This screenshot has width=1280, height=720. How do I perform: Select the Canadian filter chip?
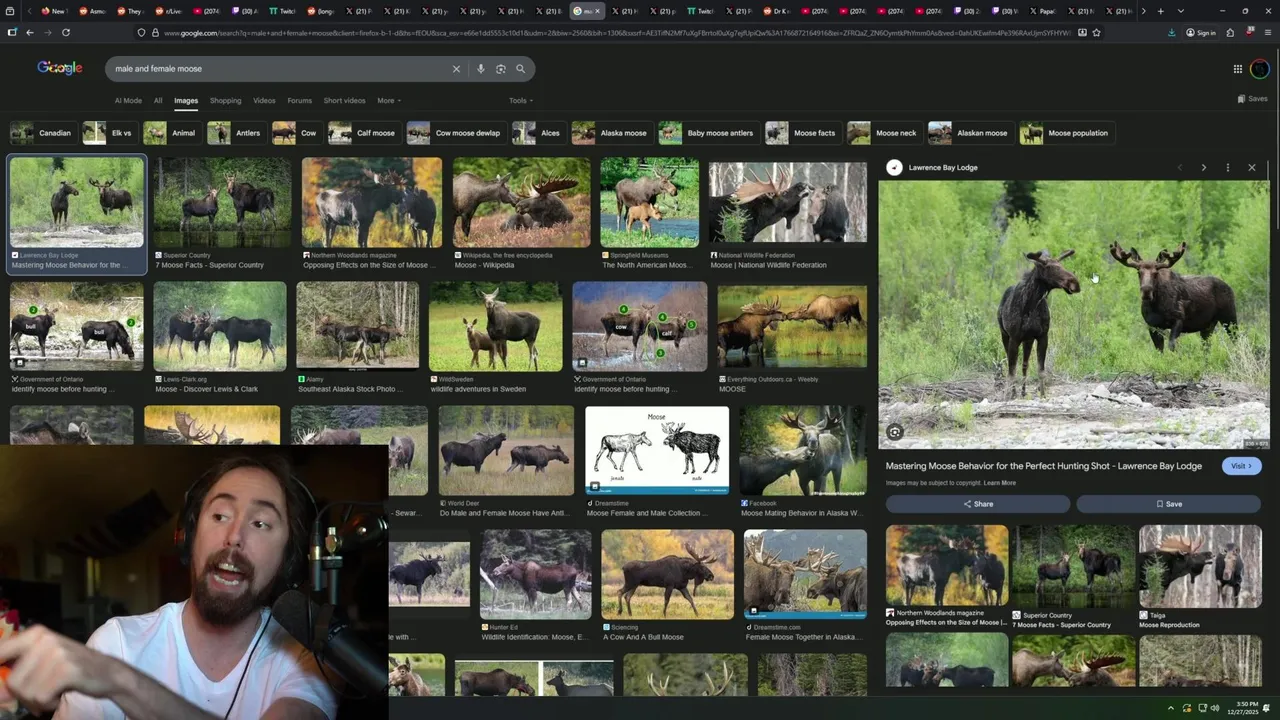pos(42,133)
